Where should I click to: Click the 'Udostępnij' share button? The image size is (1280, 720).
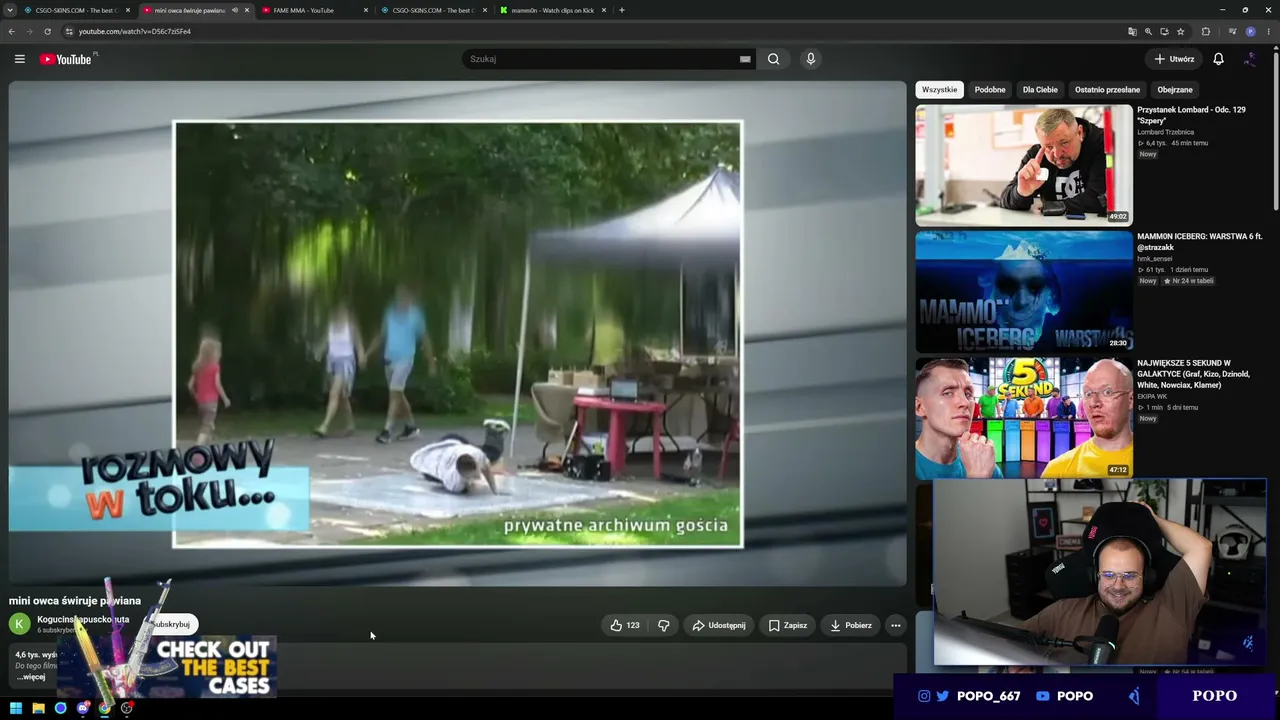tap(719, 625)
